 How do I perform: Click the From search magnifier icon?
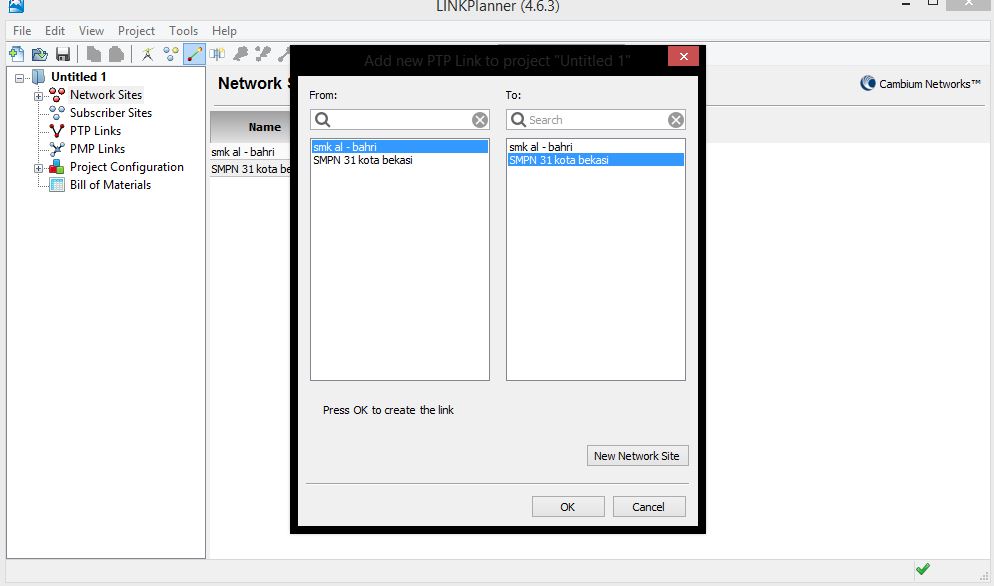coord(323,119)
